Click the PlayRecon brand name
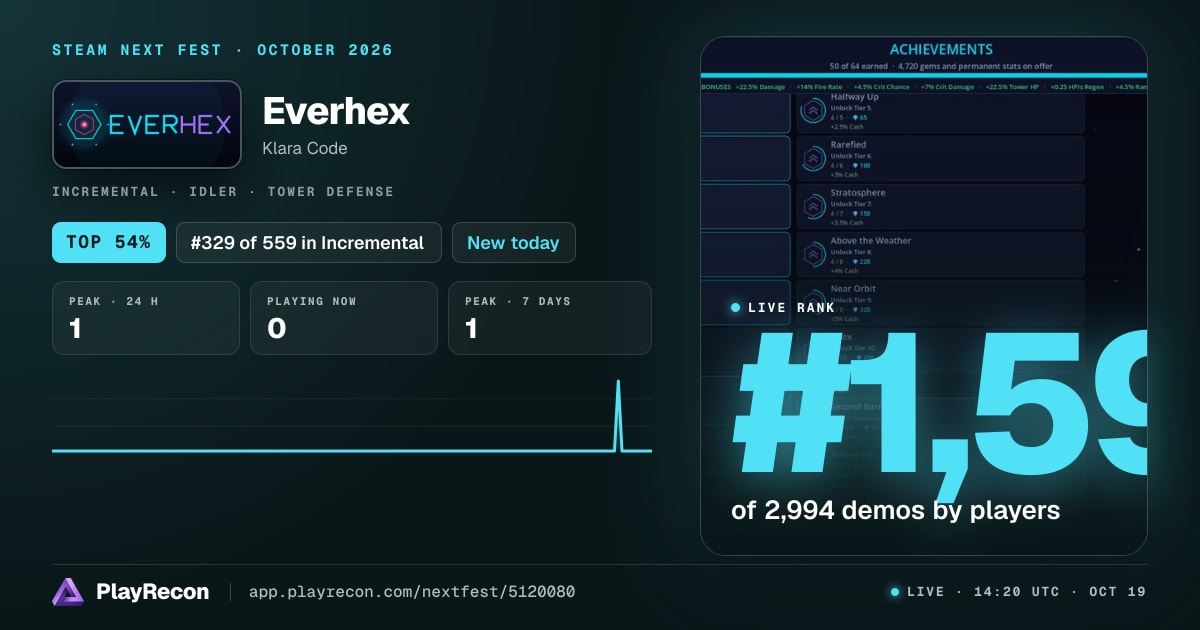1200x630 pixels. [153, 592]
